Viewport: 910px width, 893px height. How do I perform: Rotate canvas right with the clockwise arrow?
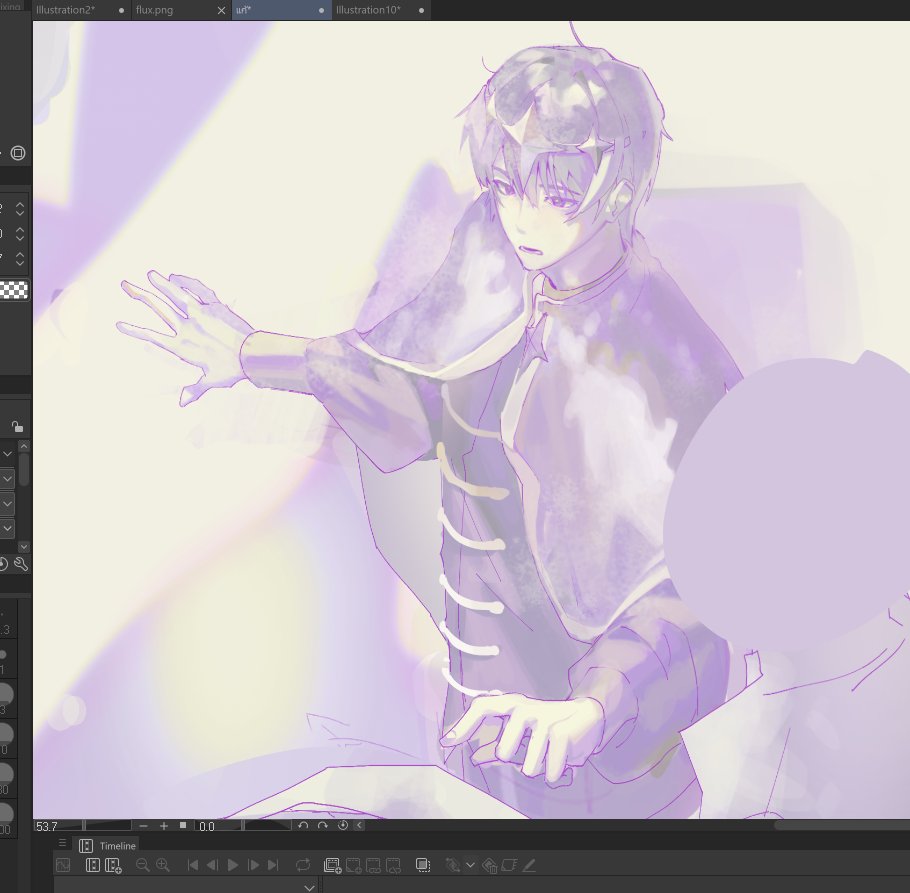[323, 825]
